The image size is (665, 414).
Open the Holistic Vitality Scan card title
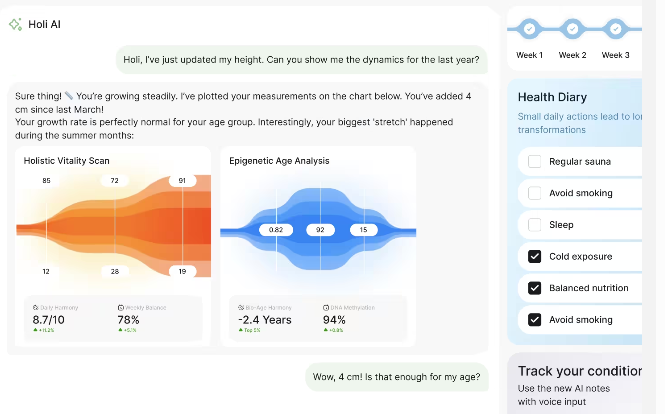click(67, 161)
